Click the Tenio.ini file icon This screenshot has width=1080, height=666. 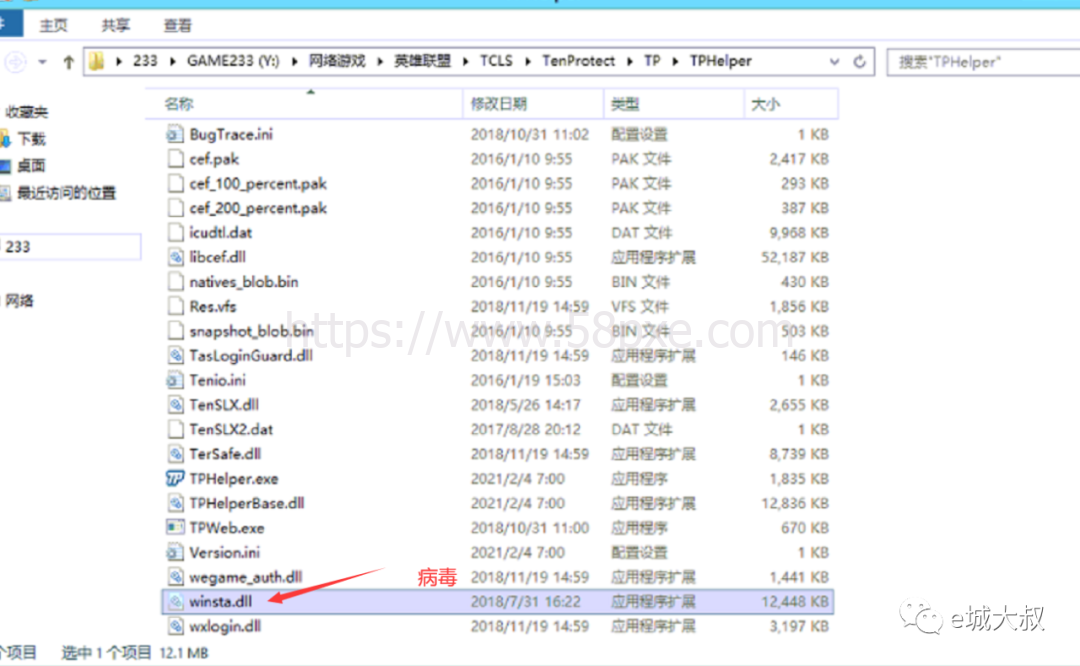pyautogui.click(x=175, y=379)
